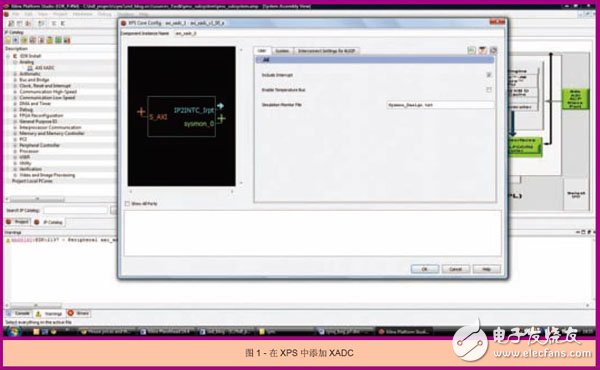Click the Simulation Monitor File input field

440,104
